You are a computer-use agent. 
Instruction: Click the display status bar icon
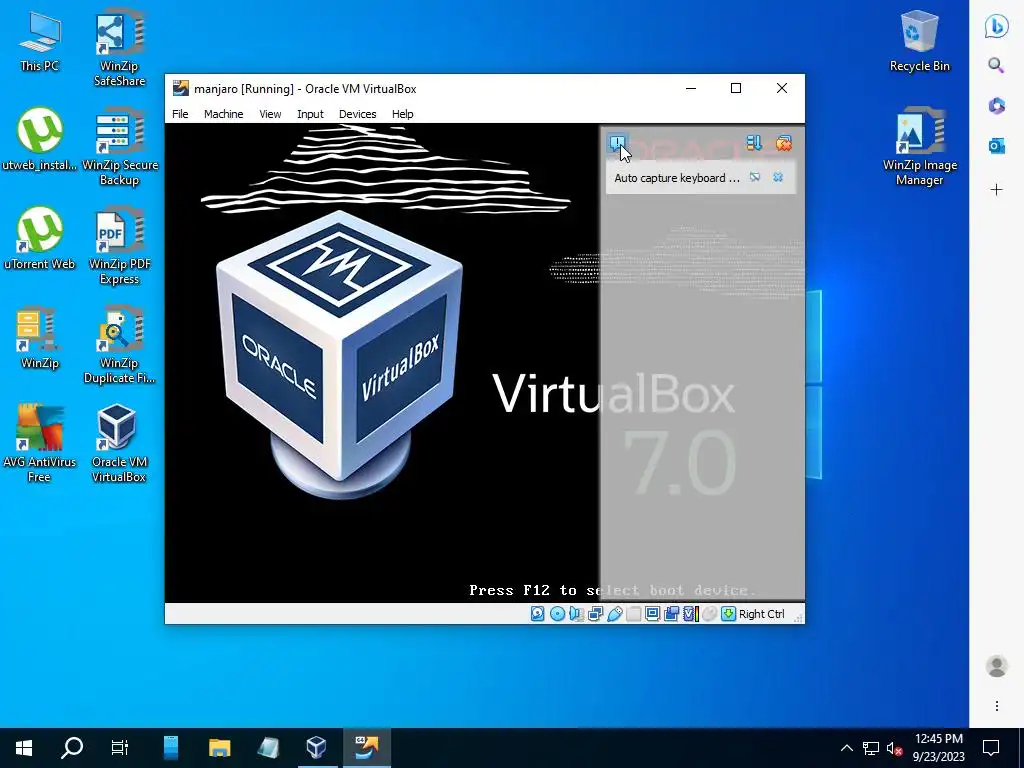(x=652, y=614)
